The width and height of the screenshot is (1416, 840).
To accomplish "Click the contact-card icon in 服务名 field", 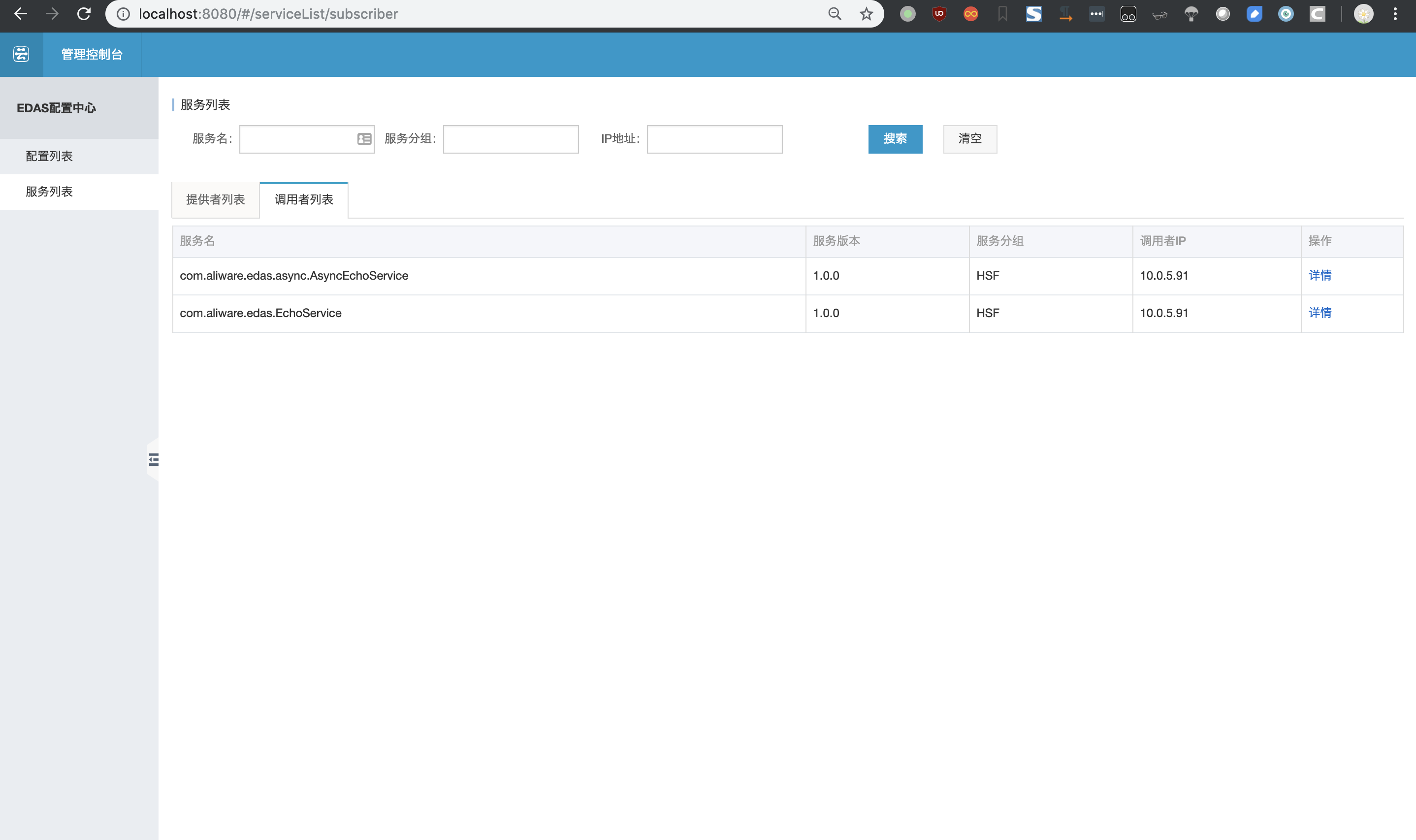I will click(x=364, y=139).
